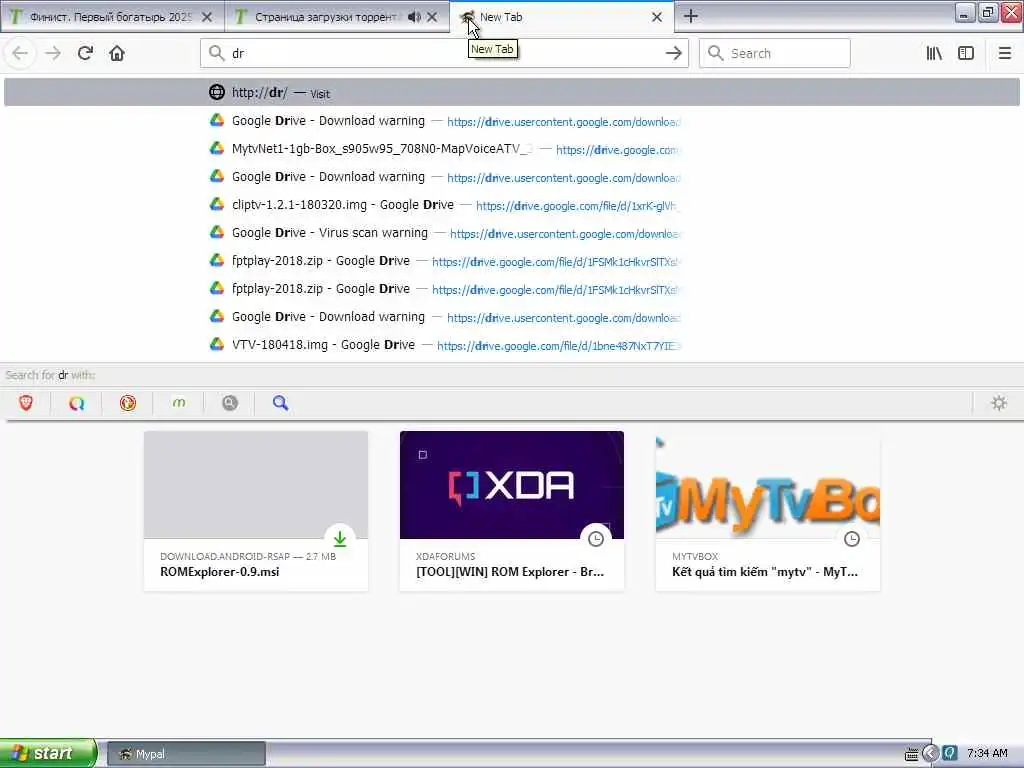1024x768 pixels.
Task: Expand hidden tray icons arrow
Action: point(931,754)
